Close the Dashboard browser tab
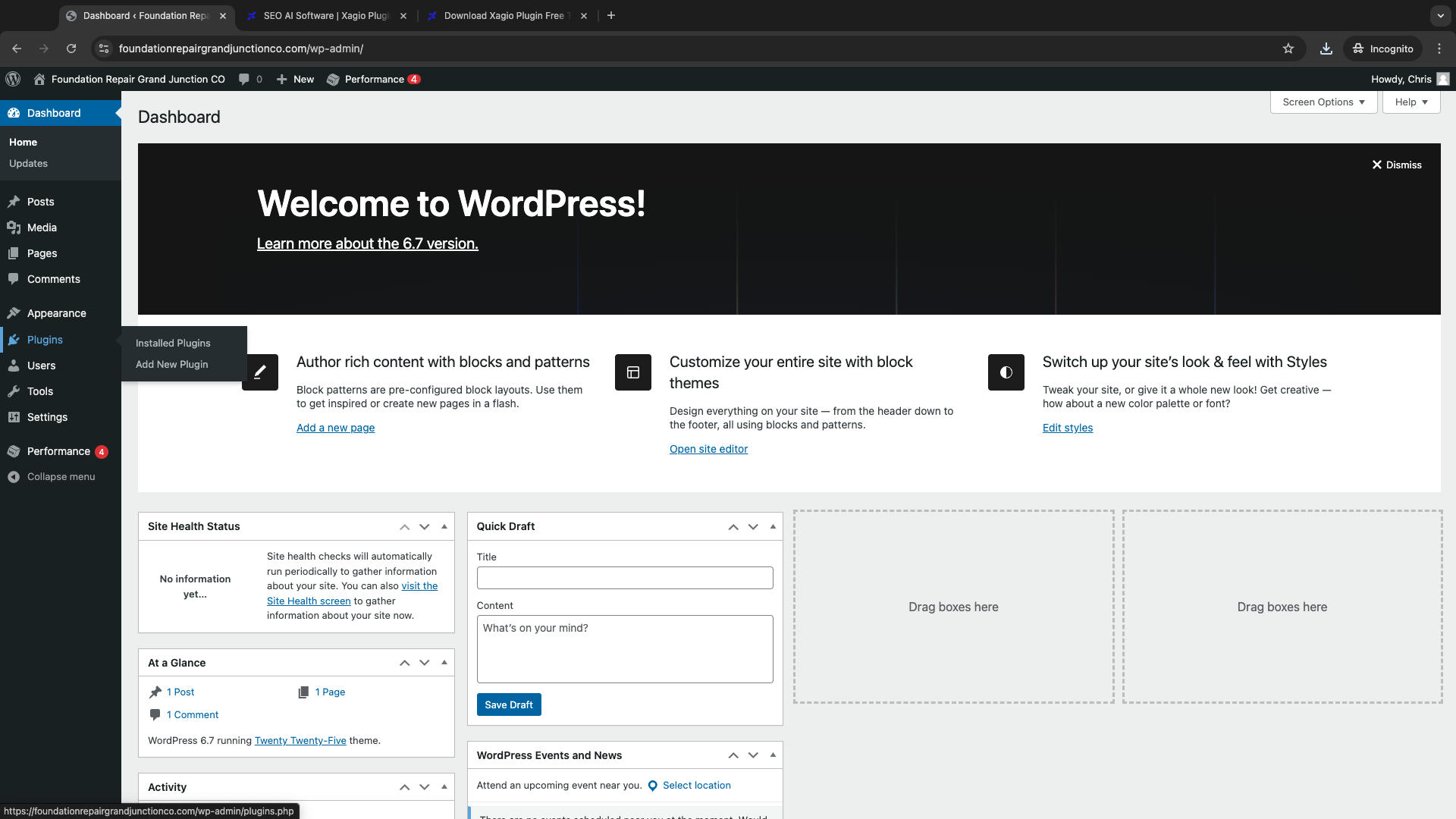Viewport: 1456px width, 819px height. pyautogui.click(x=223, y=15)
